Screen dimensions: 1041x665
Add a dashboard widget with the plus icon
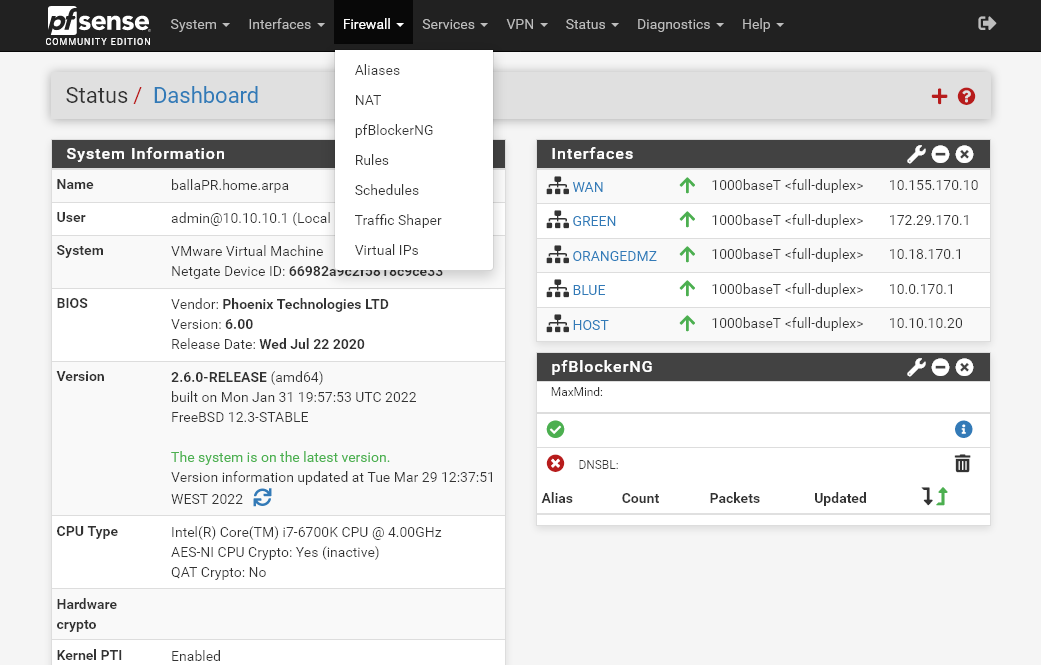coord(939,96)
